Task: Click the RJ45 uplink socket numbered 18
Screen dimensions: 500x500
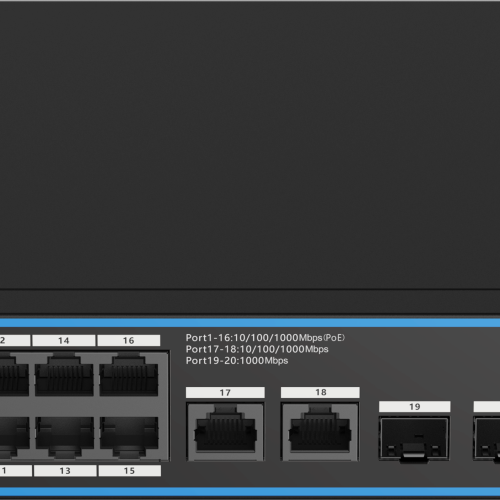Action: point(320,432)
